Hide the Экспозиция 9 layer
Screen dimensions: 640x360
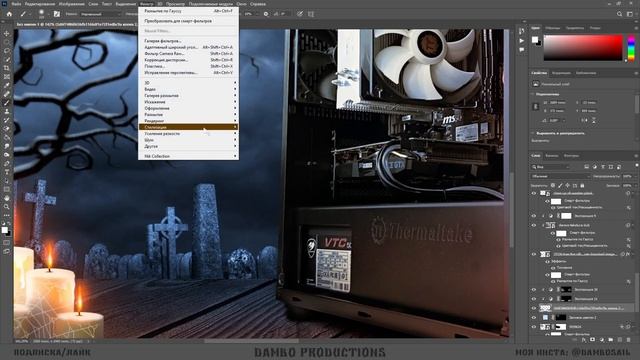pyautogui.click(x=533, y=216)
